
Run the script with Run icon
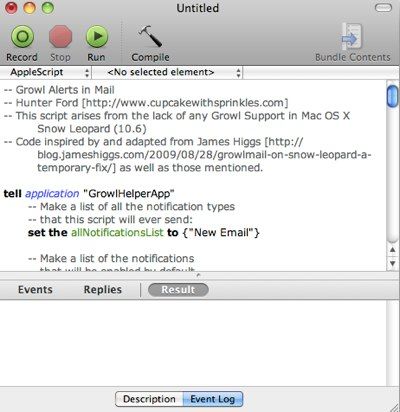pyautogui.click(x=97, y=37)
